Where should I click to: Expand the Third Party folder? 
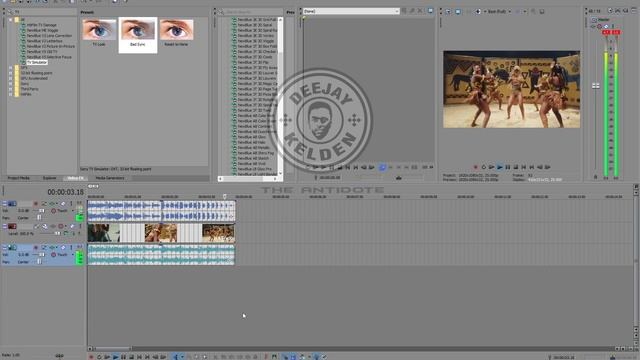[11, 89]
